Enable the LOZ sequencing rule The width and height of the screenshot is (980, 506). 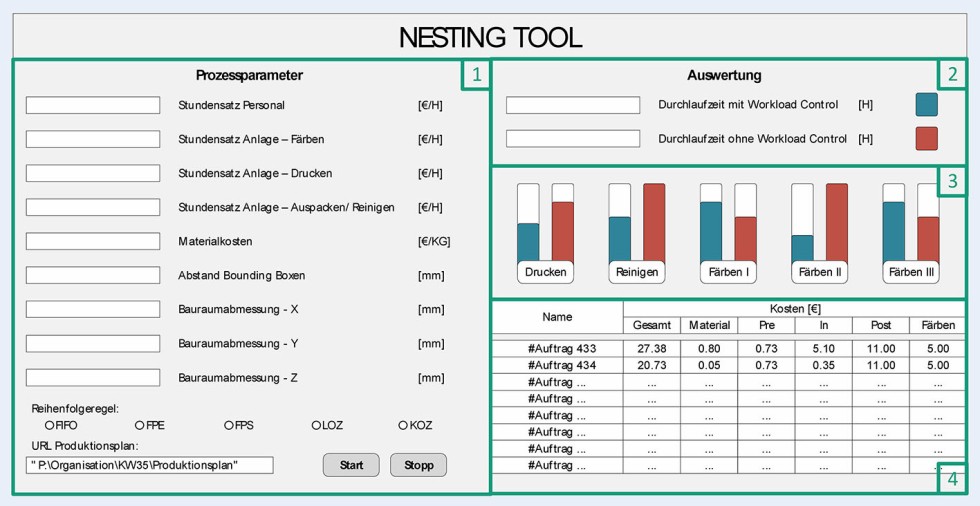[316, 425]
